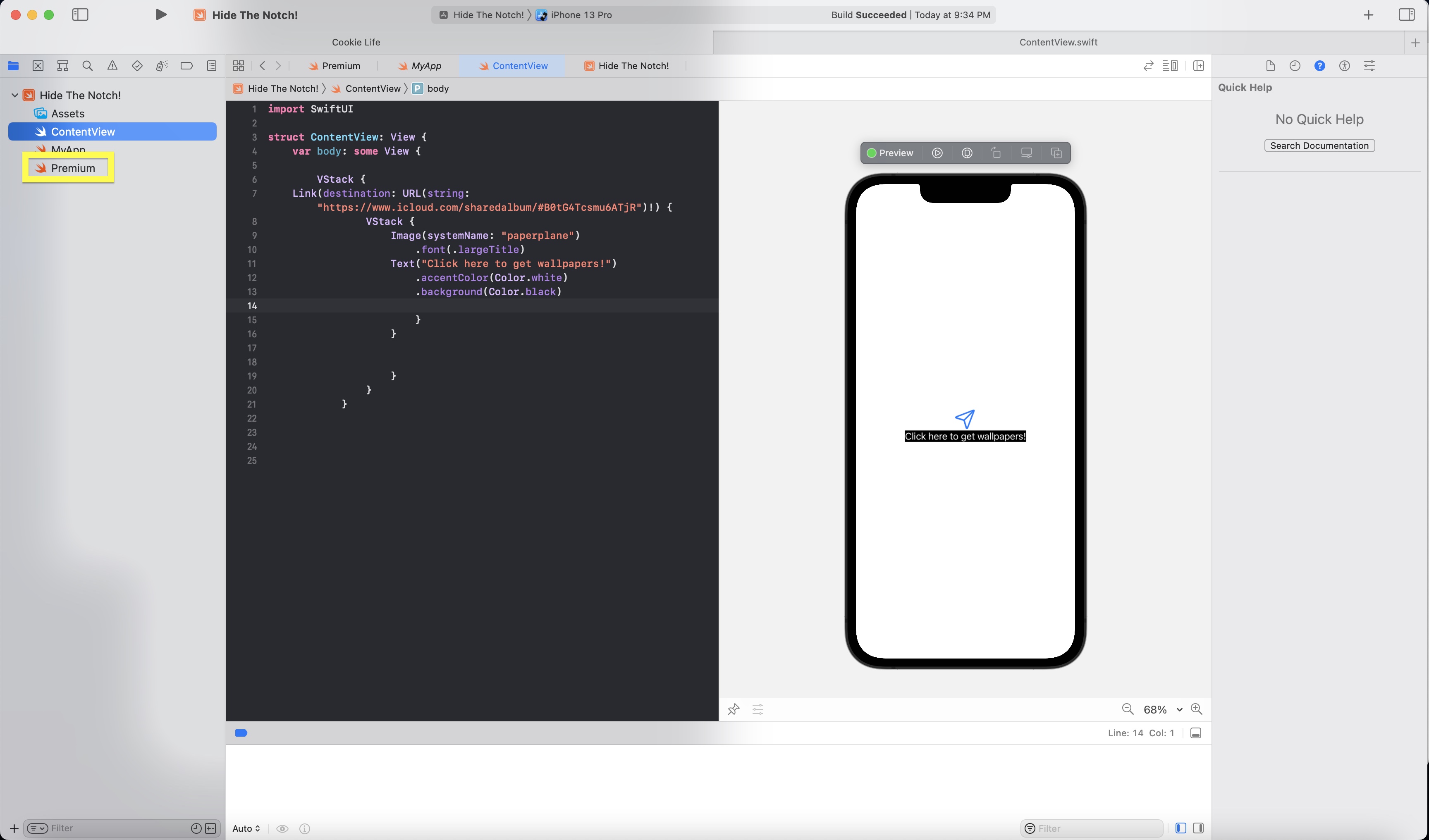The height and width of the screenshot is (840, 1429).
Task: Collapse Hide The Notch! project tree
Action: [x=15, y=95]
